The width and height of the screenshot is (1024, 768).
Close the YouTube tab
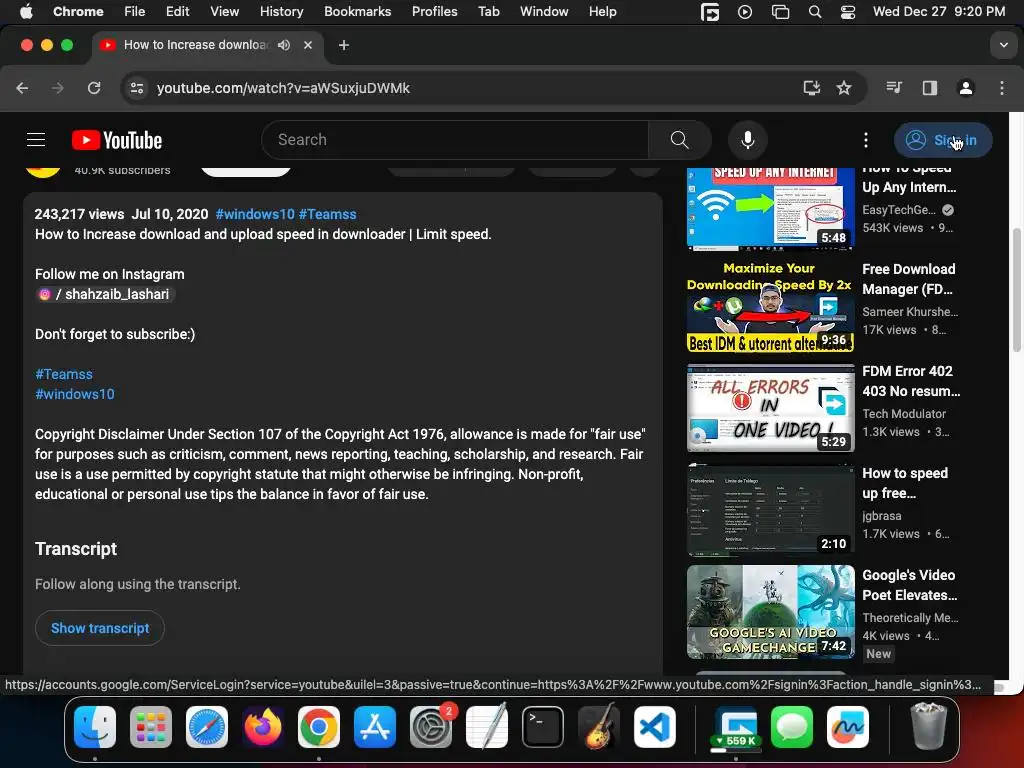click(308, 45)
